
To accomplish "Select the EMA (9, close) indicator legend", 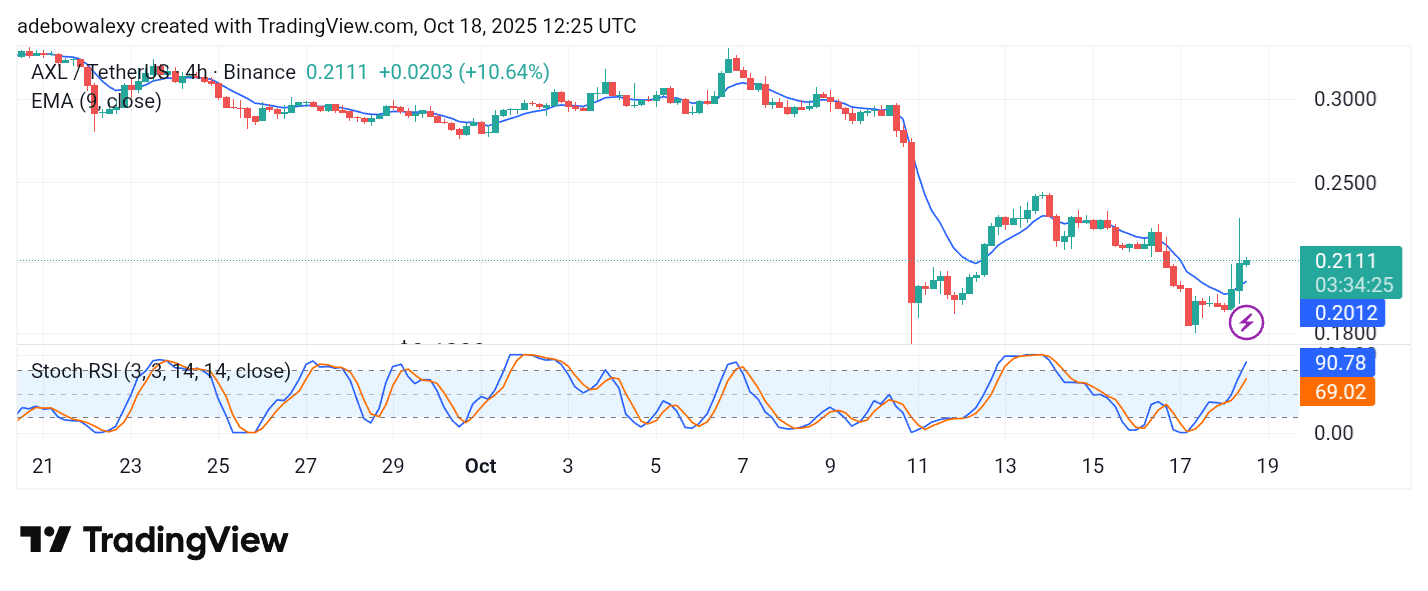I will [x=96, y=100].
